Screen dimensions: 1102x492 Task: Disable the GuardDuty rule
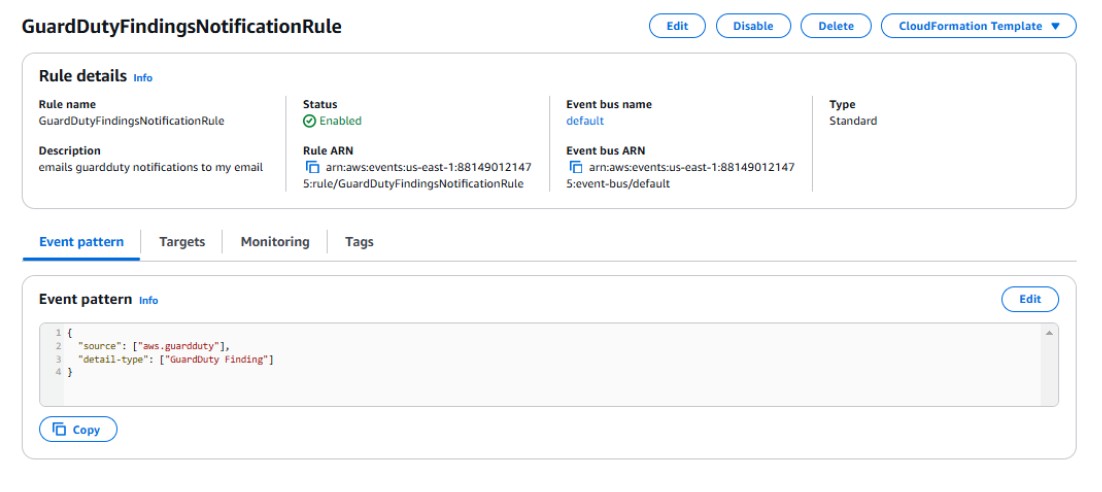753,26
